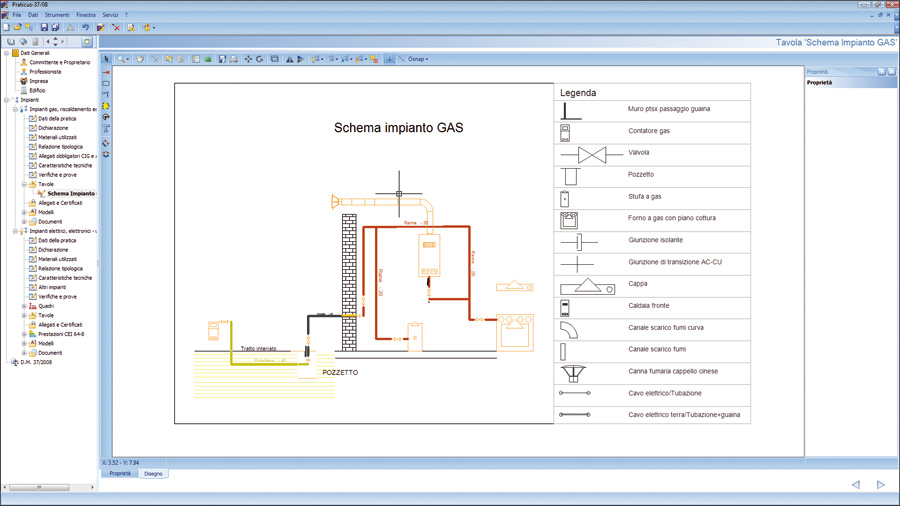The width and height of the screenshot is (900, 506).
Task: Select the Altri impianti tree item
Action: point(52,287)
